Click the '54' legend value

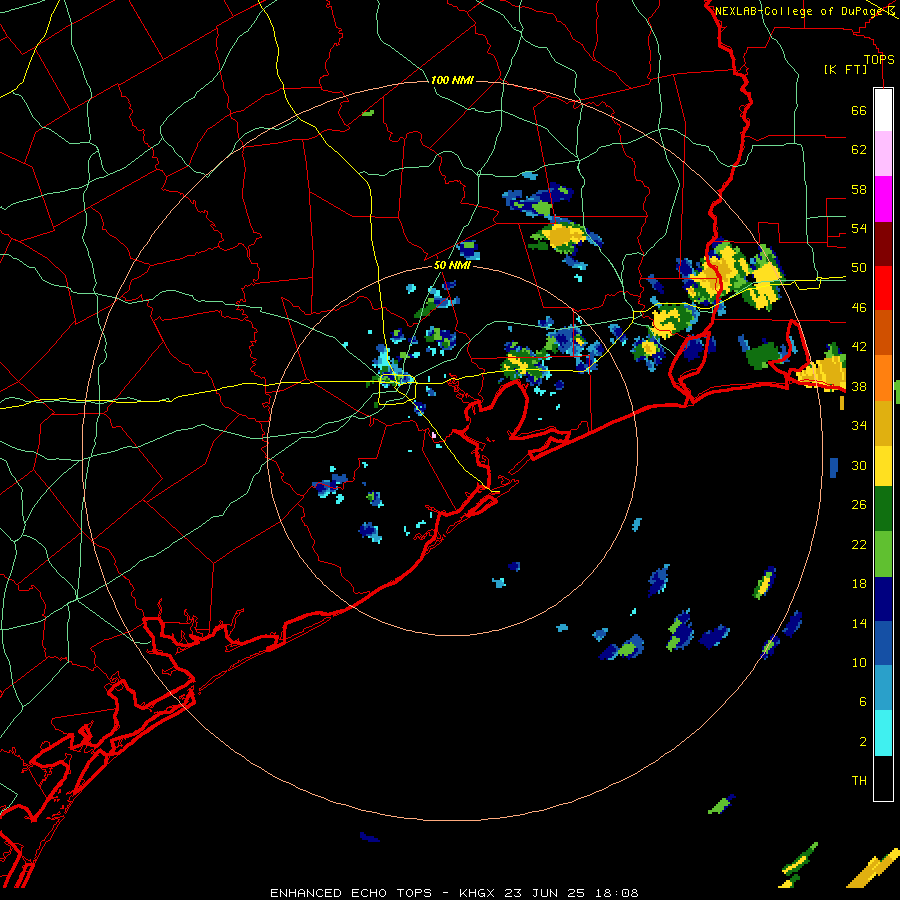pos(859,228)
